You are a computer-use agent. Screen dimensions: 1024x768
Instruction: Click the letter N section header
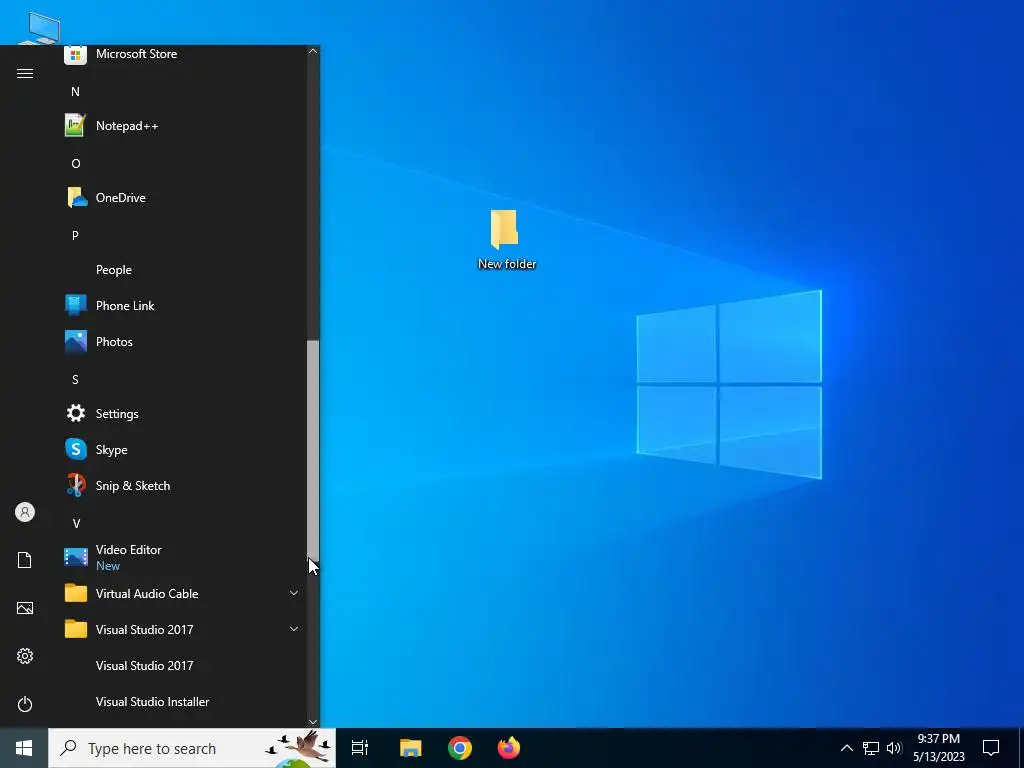point(75,91)
